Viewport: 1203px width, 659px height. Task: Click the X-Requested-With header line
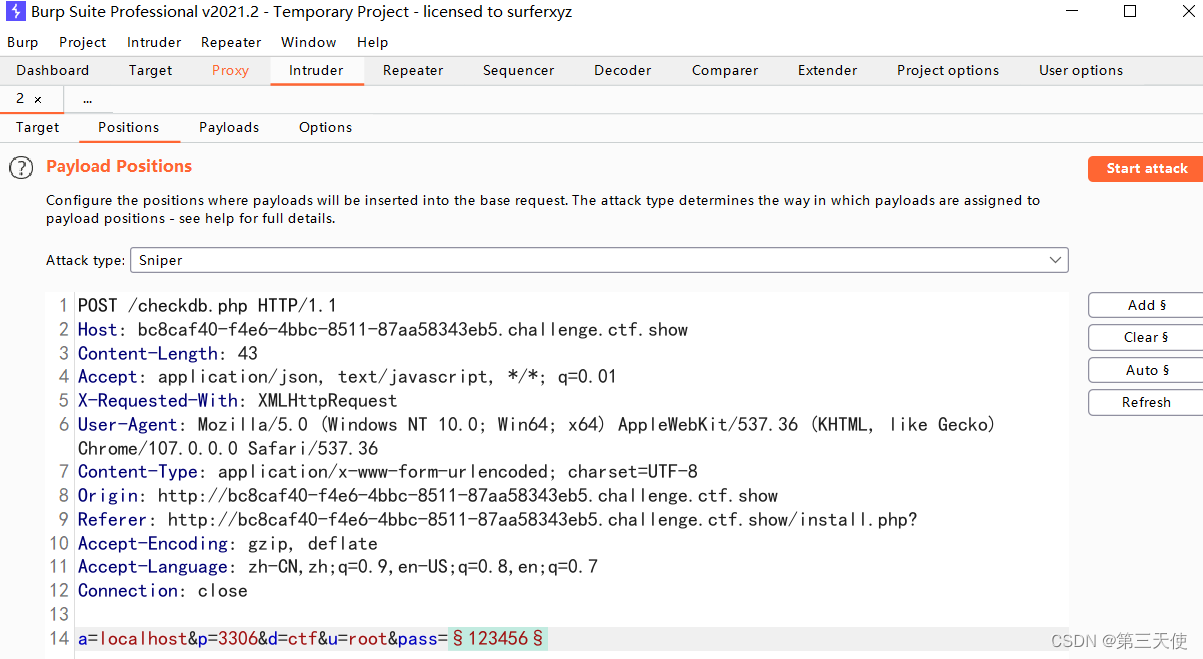pyautogui.click(x=237, y=401)
